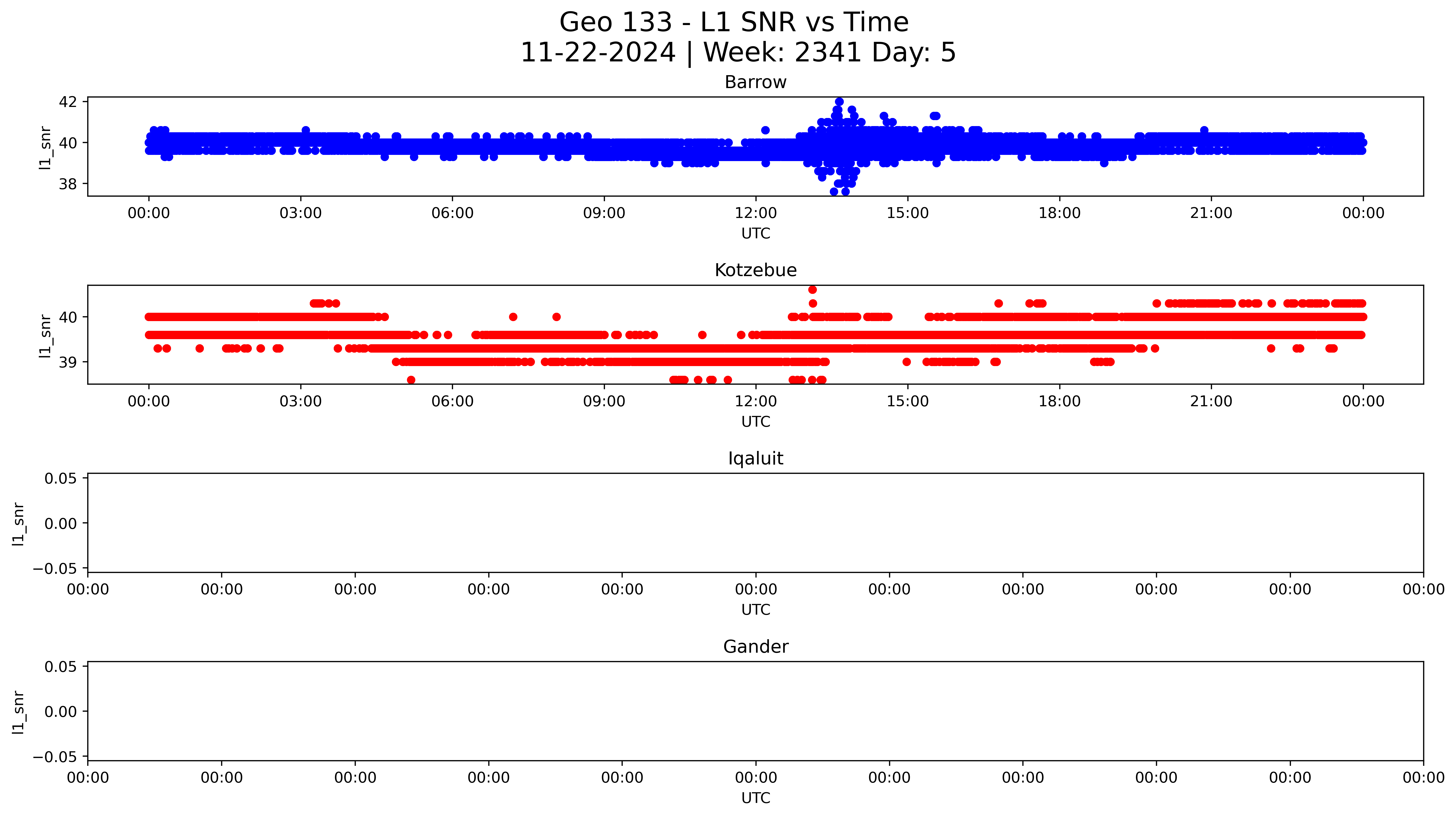Click the highest red Kotzebue point above 40
Image resolution: width=1456 pixels, height=817 pixels.
[x=813, y=290]
